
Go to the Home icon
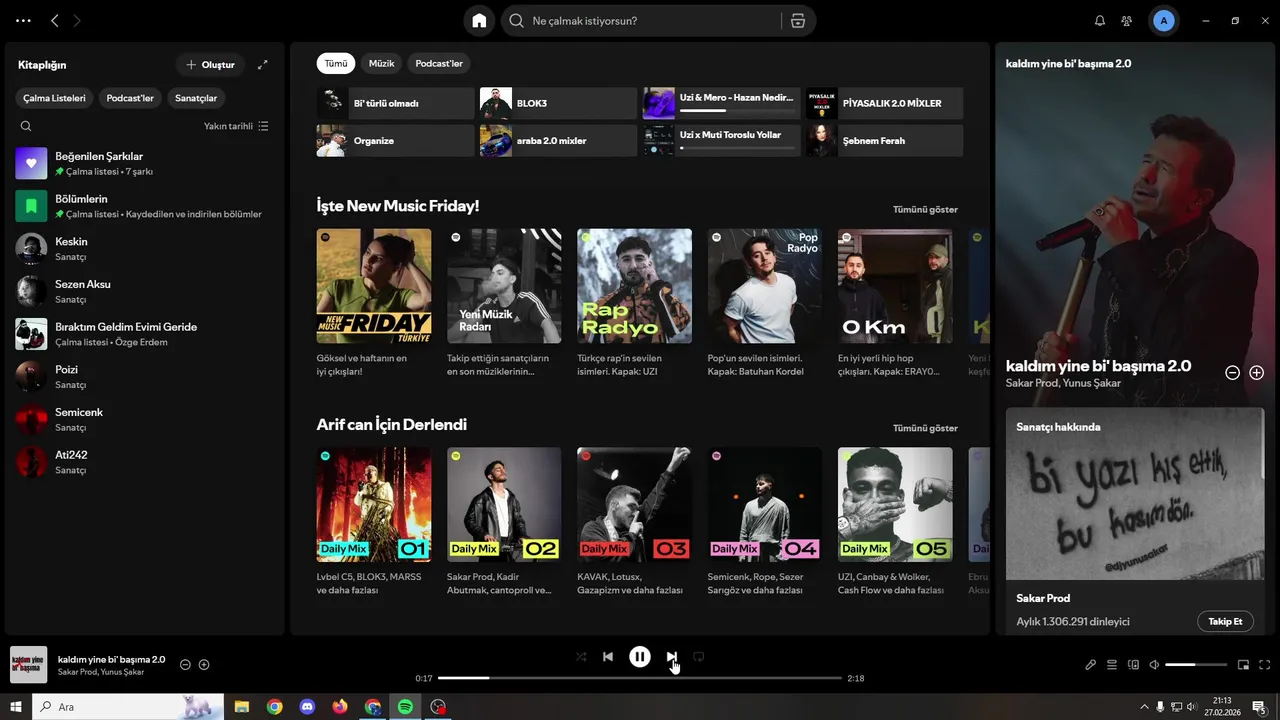479,21
